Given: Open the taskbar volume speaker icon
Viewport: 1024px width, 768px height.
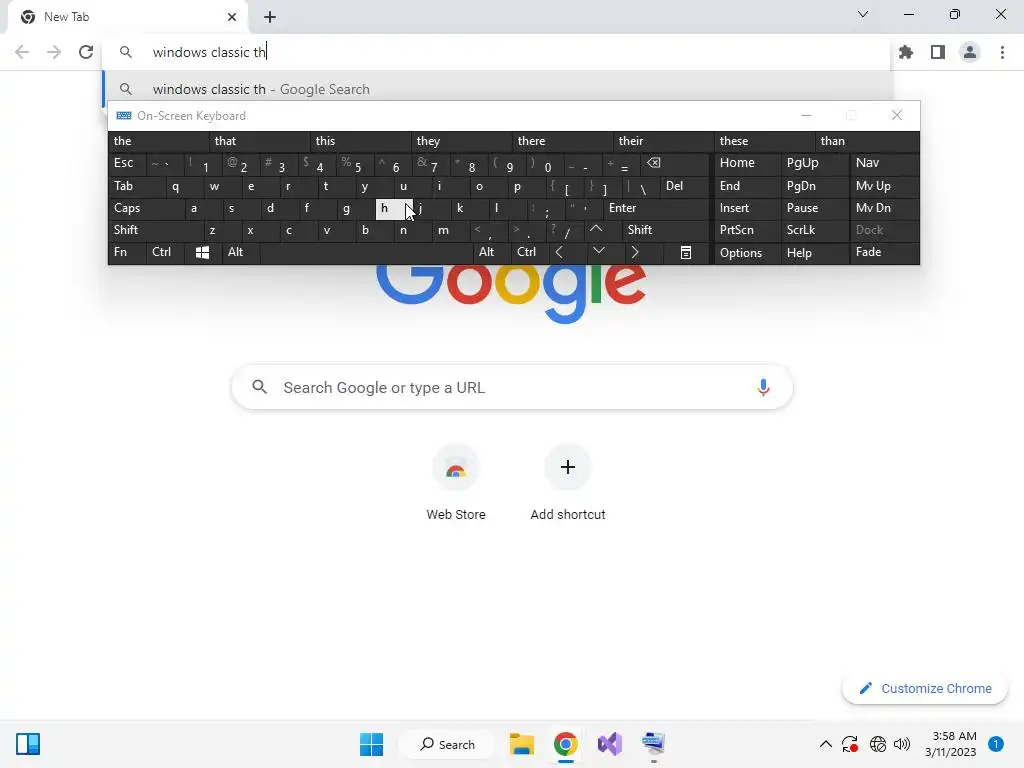Looking at the screenshot, I should (x=902, y=744).
